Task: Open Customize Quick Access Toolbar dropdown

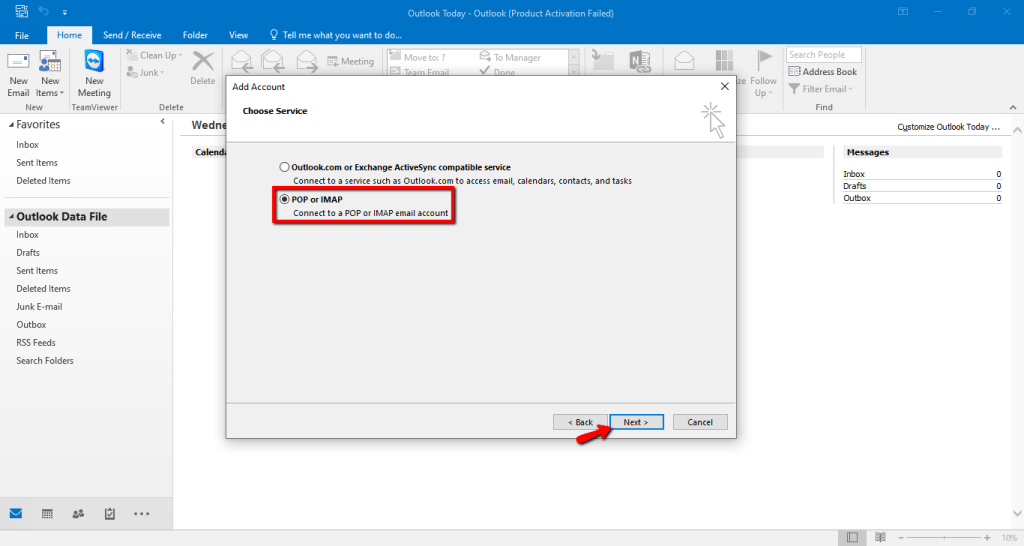Action: (x=65, y=12)
